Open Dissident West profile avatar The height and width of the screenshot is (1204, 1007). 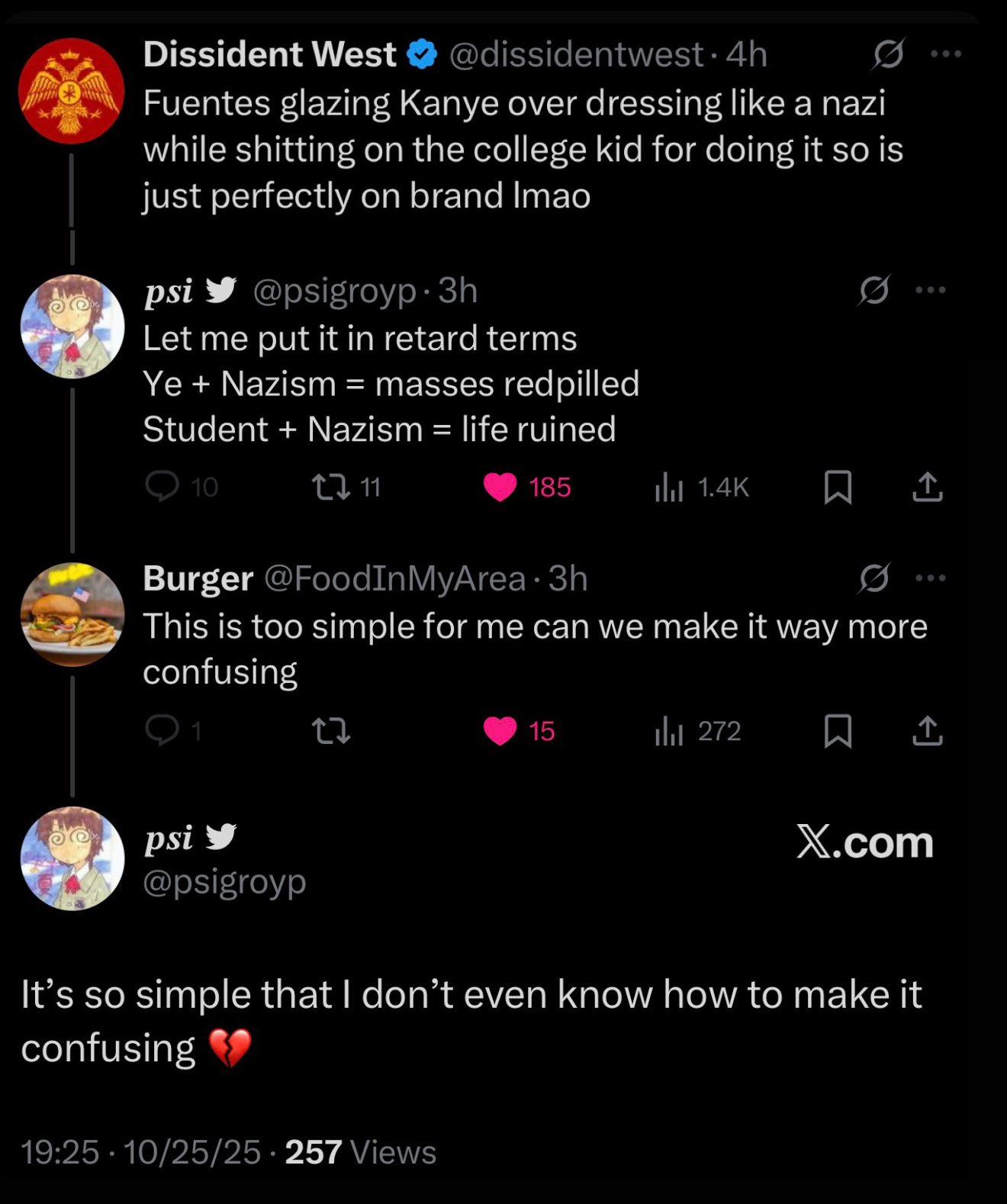pos(72,91)
